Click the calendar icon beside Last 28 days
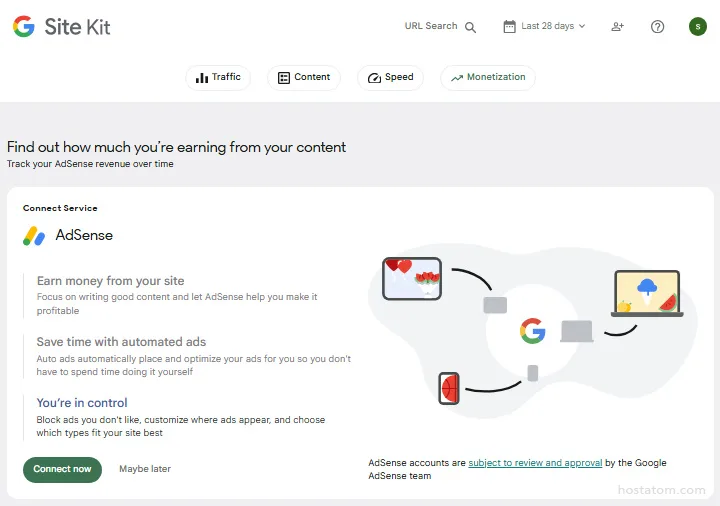The width and height of the screenshot is (720, 506). pyautogui.click(x=509, y=26)
